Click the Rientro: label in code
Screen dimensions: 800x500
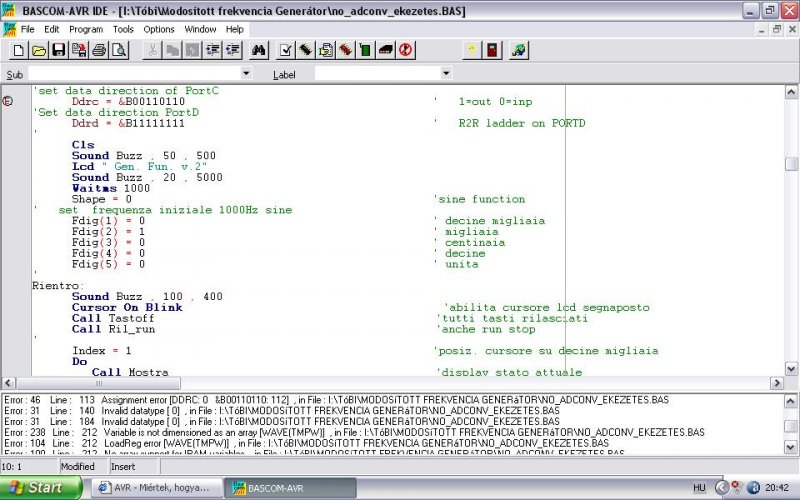[x=58, y=286]
